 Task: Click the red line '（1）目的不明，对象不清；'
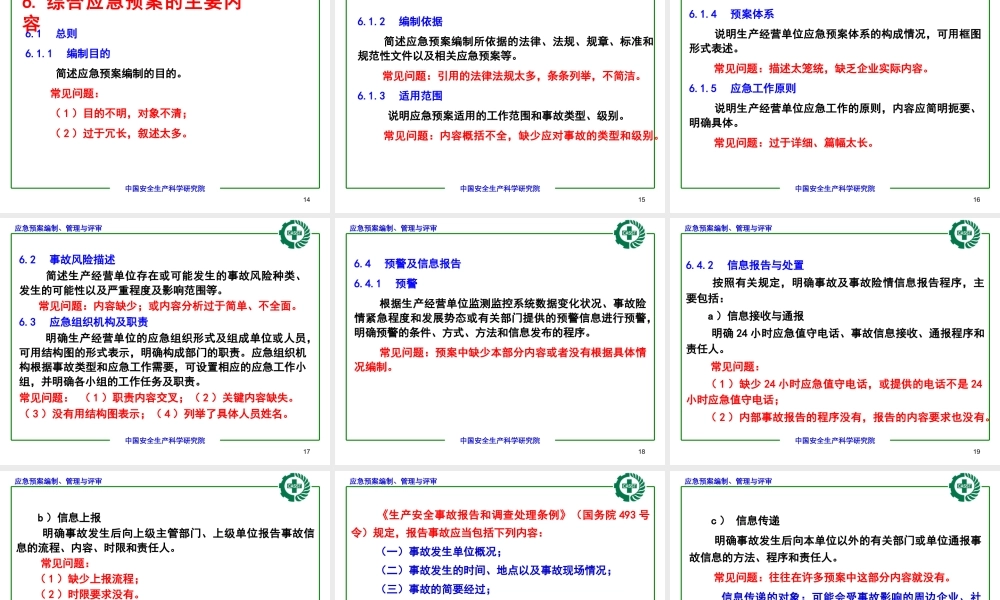tap(121, 113)
